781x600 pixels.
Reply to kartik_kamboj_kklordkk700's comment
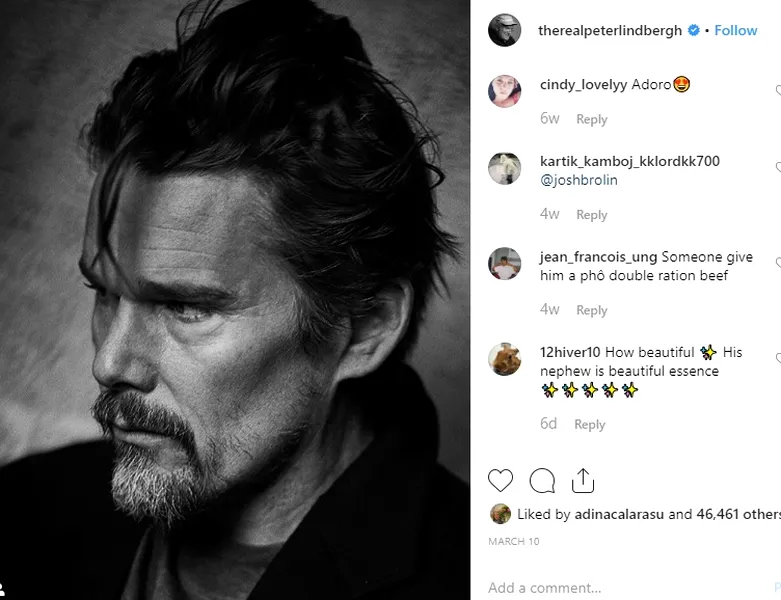[x=591, y=215]
